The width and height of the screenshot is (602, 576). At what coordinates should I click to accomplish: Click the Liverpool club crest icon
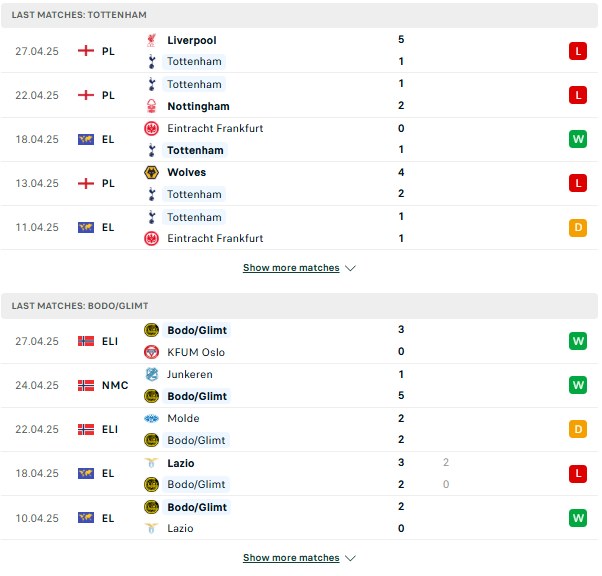[152, 40]
